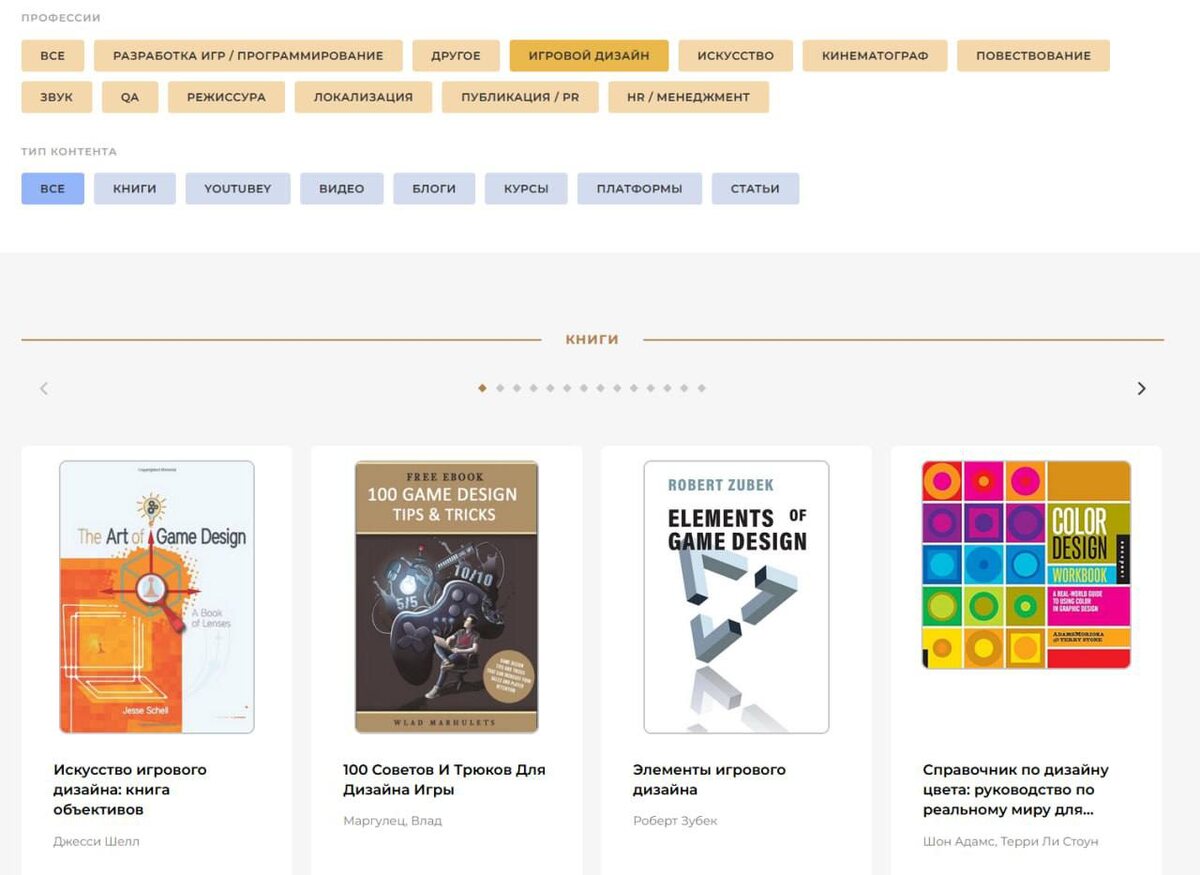This screenshot has width=1200, height=875.
Task: Toggle the ИГРОВОЙ ДИЗАЙН filter
Action: 589,56
